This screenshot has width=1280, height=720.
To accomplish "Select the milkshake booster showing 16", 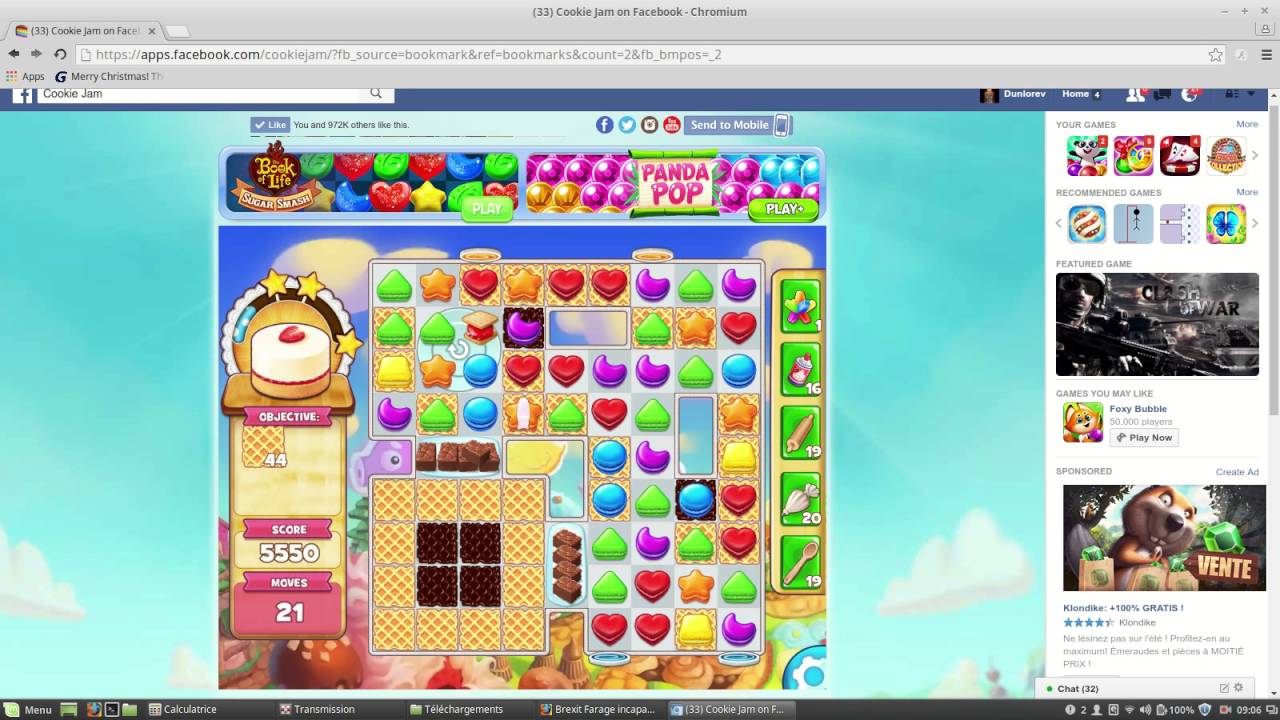I will click(800, 369).
